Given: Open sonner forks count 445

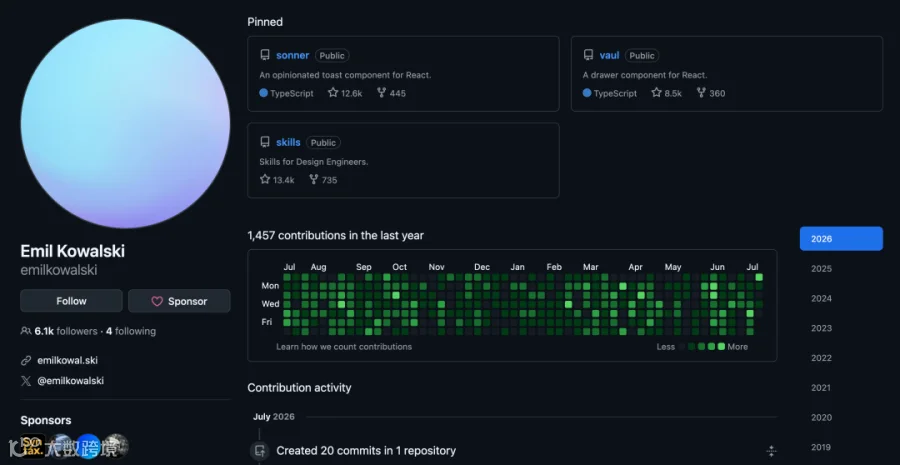Looking at the screenshot, I should (x=391, y=93).
